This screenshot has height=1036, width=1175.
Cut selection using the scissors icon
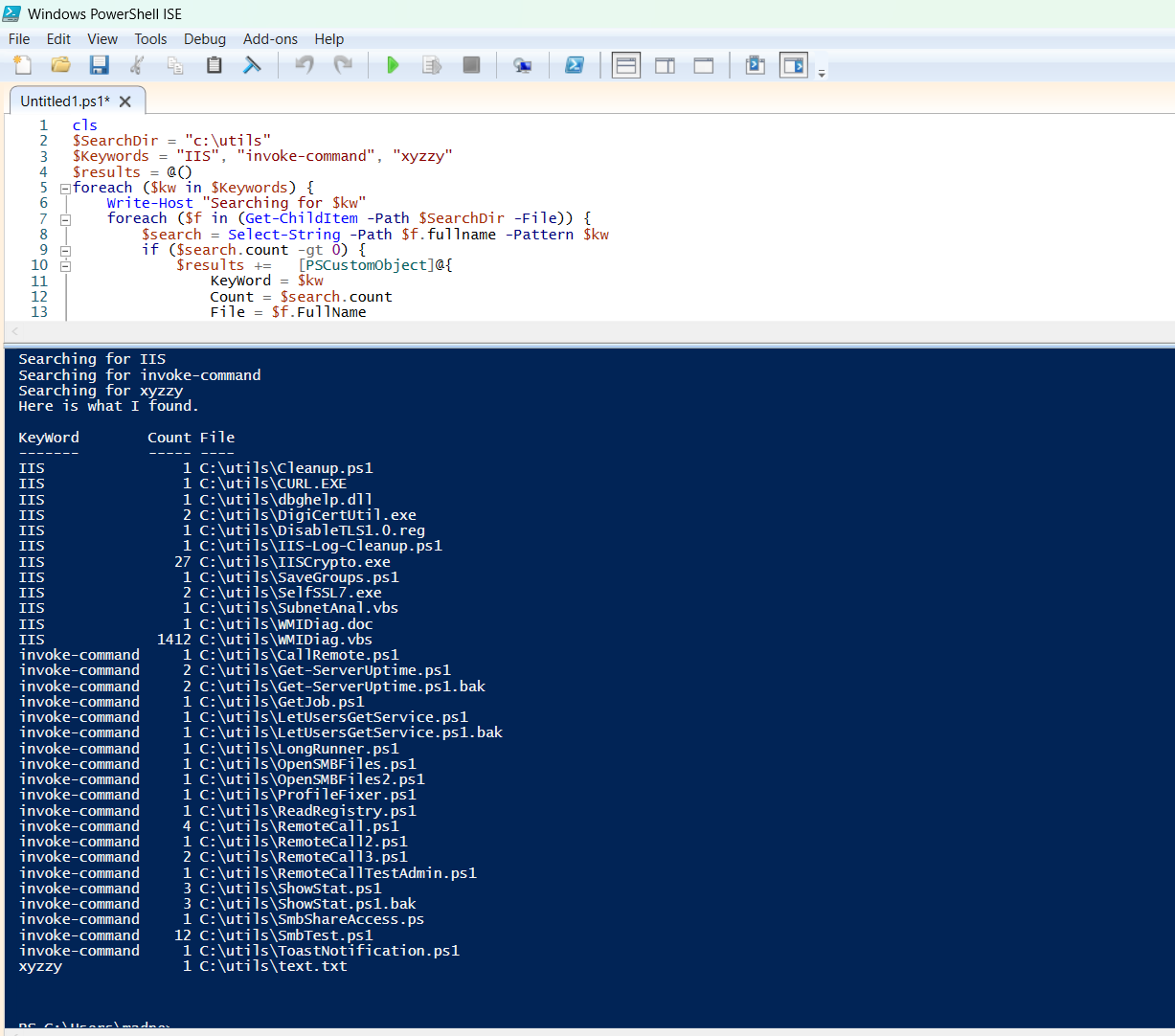pos(137,65)
